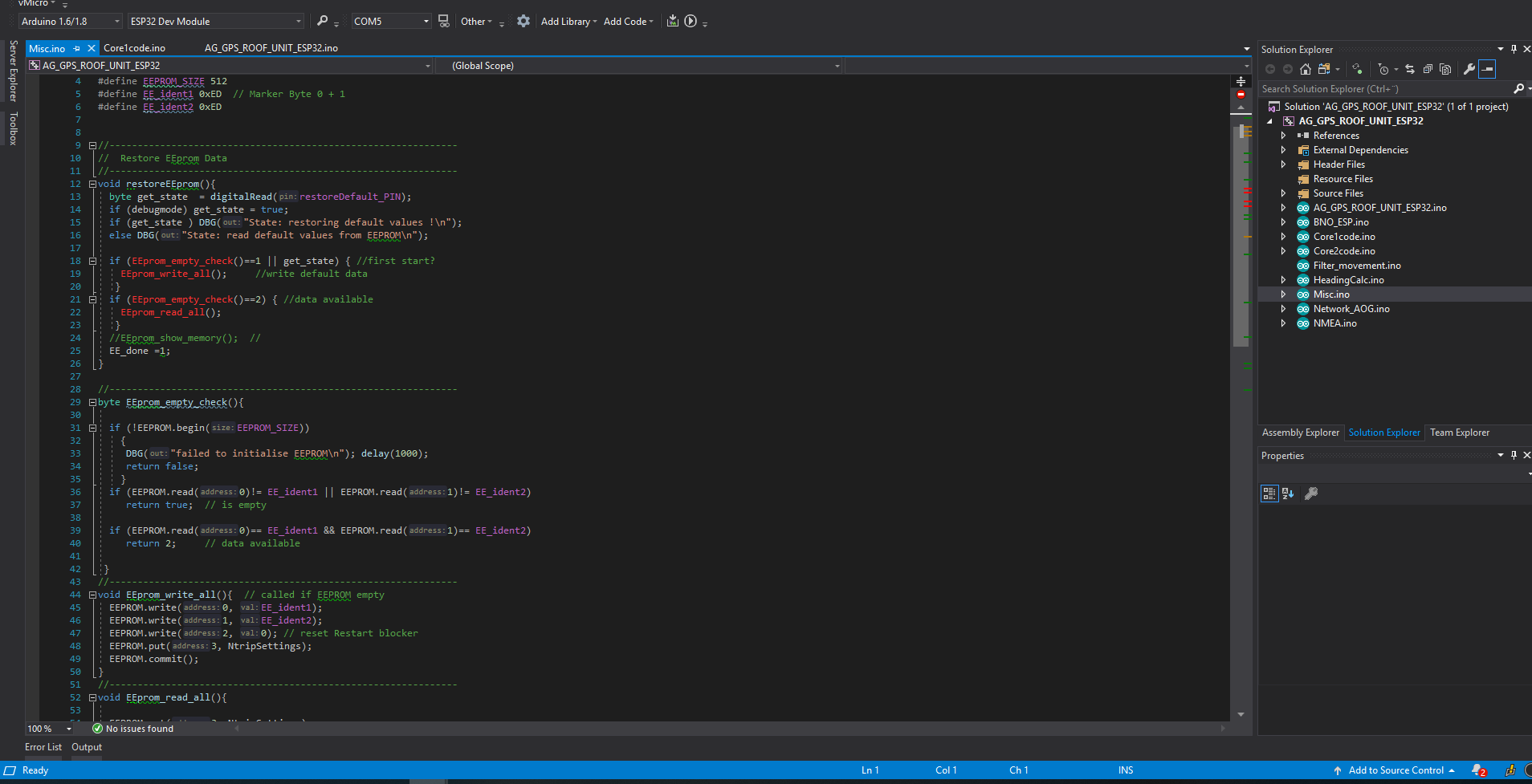Click the scroll down arrow of editor

[x=1241, y=714]
